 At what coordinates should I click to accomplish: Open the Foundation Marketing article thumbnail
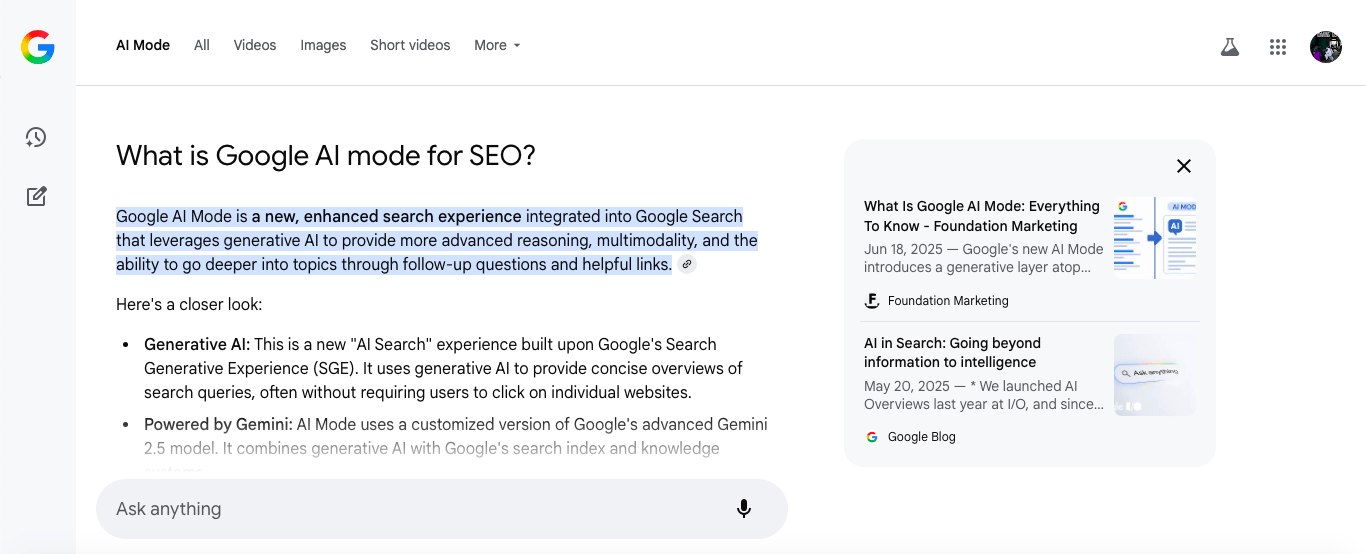[1155, 238]
